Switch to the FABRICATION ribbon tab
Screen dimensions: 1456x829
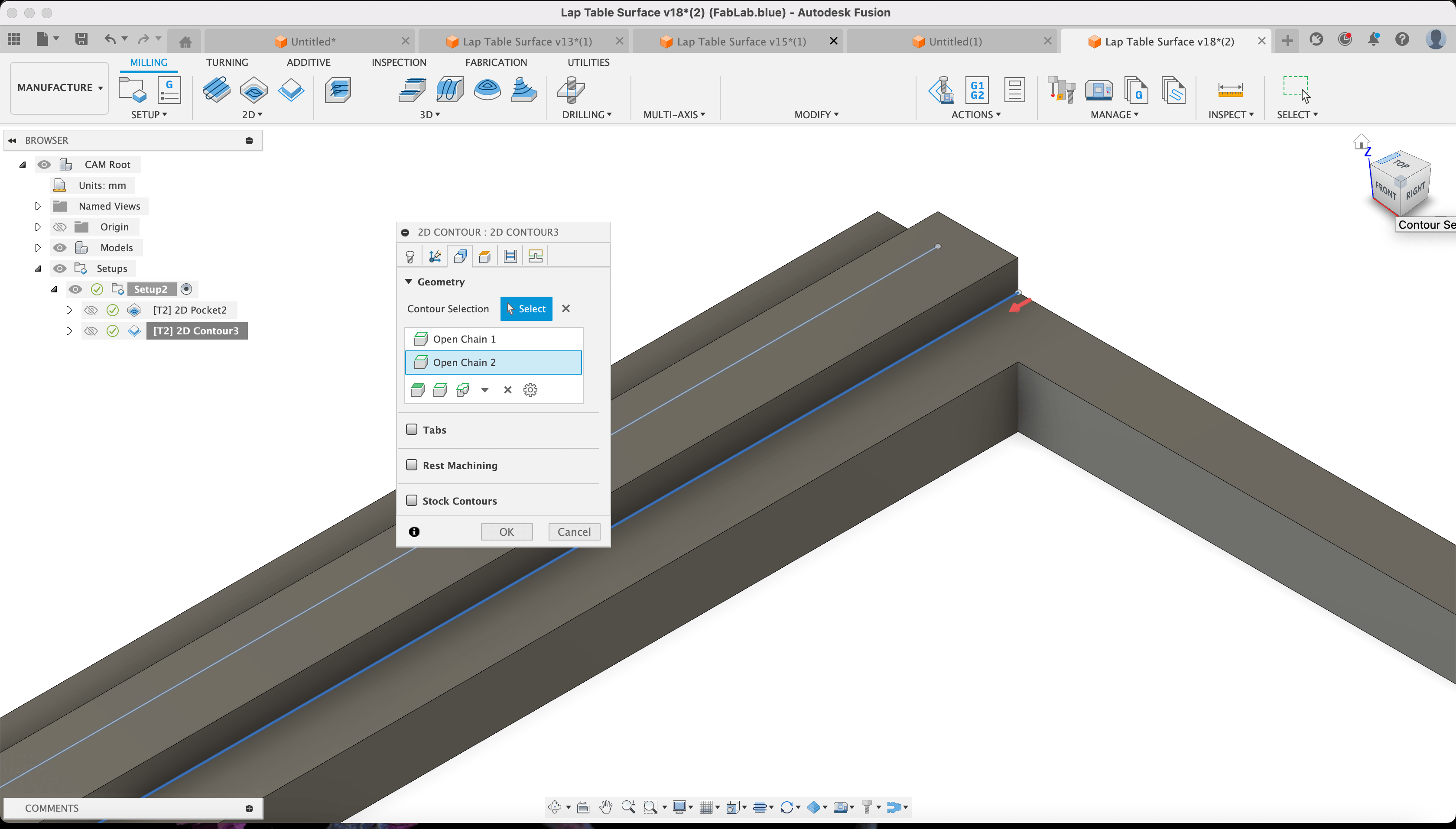[496, 62]
